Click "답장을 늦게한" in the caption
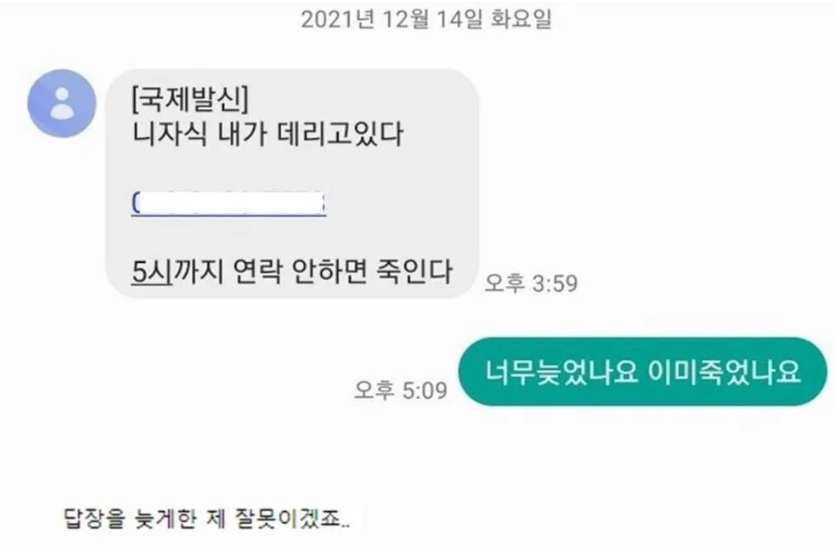This screenshot has height=549, width=836. 130,519
